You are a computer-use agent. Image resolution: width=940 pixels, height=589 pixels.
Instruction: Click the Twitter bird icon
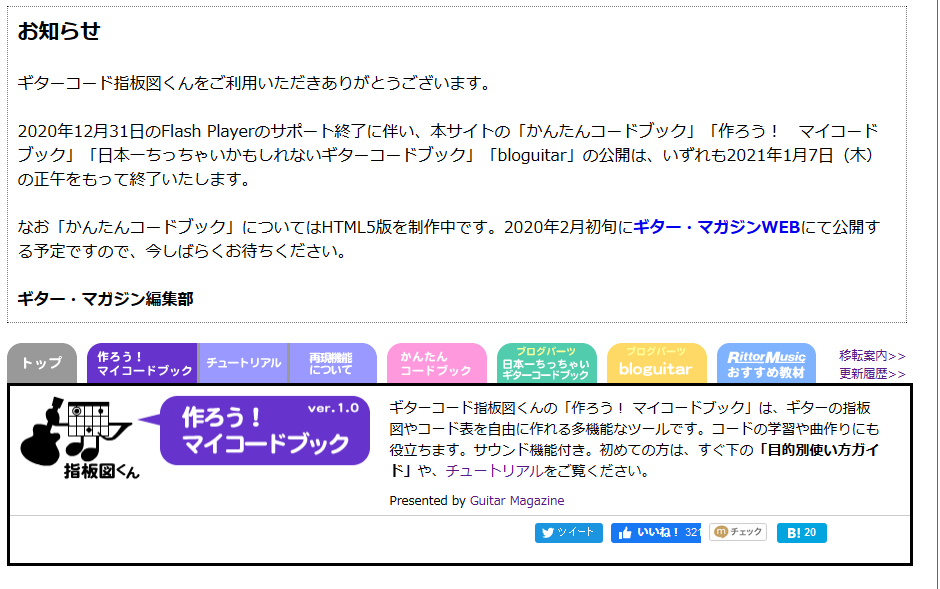click(x=547, y=533)
